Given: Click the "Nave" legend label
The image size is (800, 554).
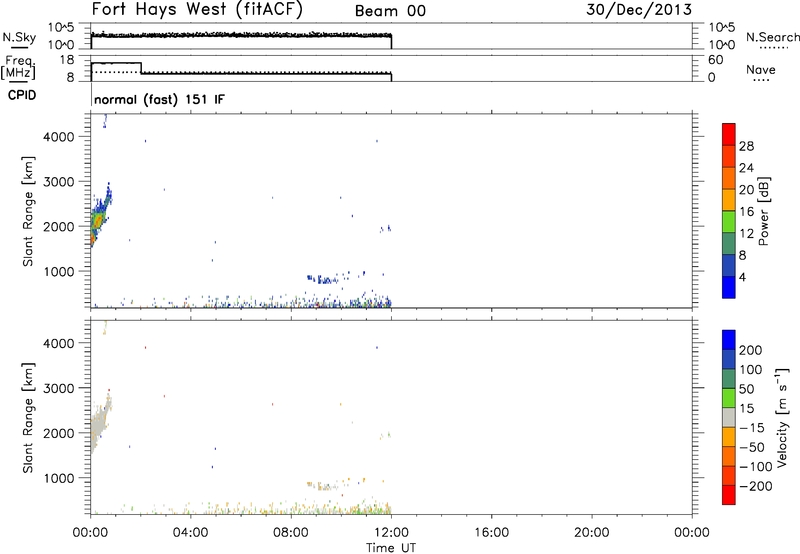Looking at the screenshot, I should click(761, 69).
